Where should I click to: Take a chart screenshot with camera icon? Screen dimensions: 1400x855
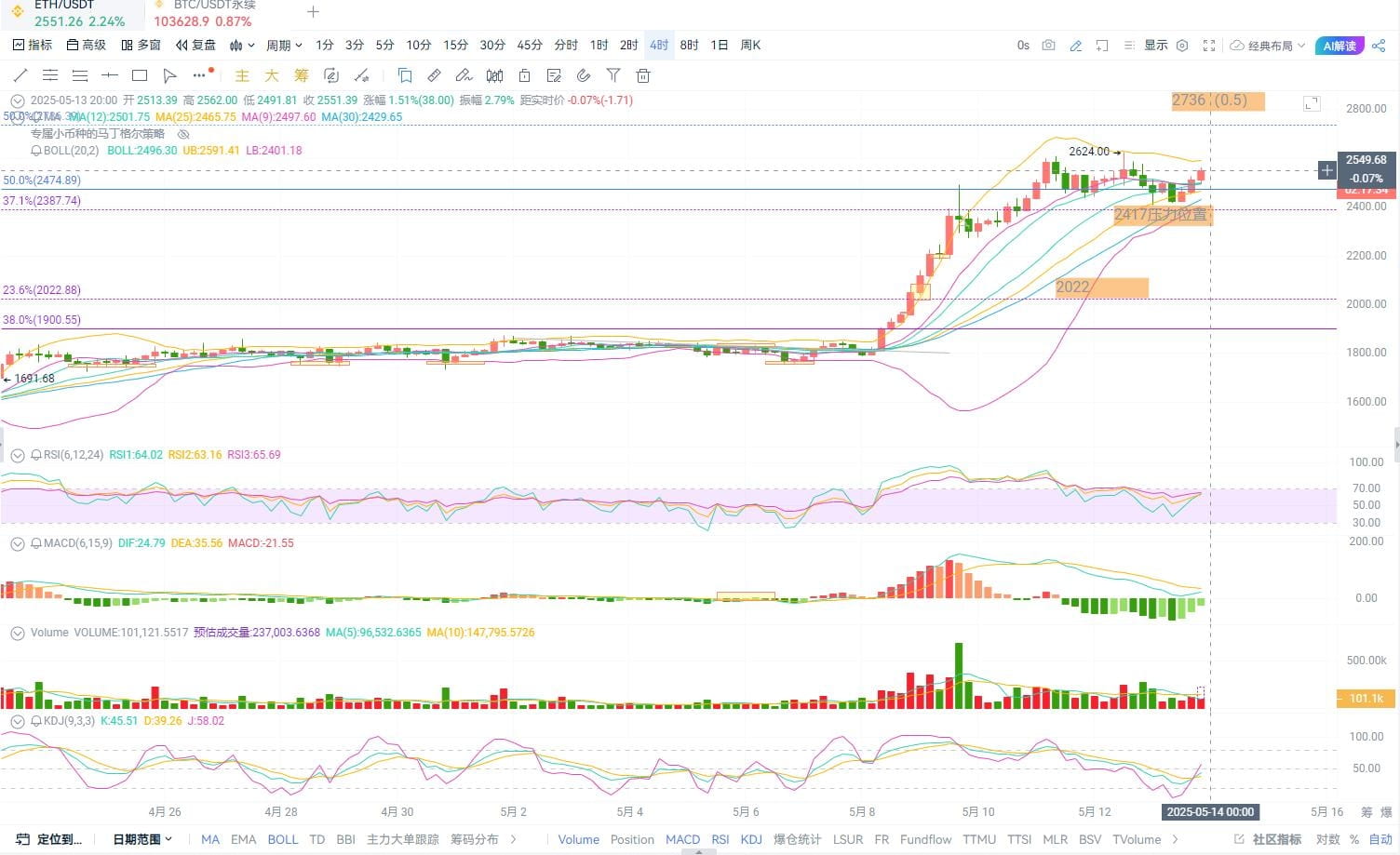tap(1048, 46)
